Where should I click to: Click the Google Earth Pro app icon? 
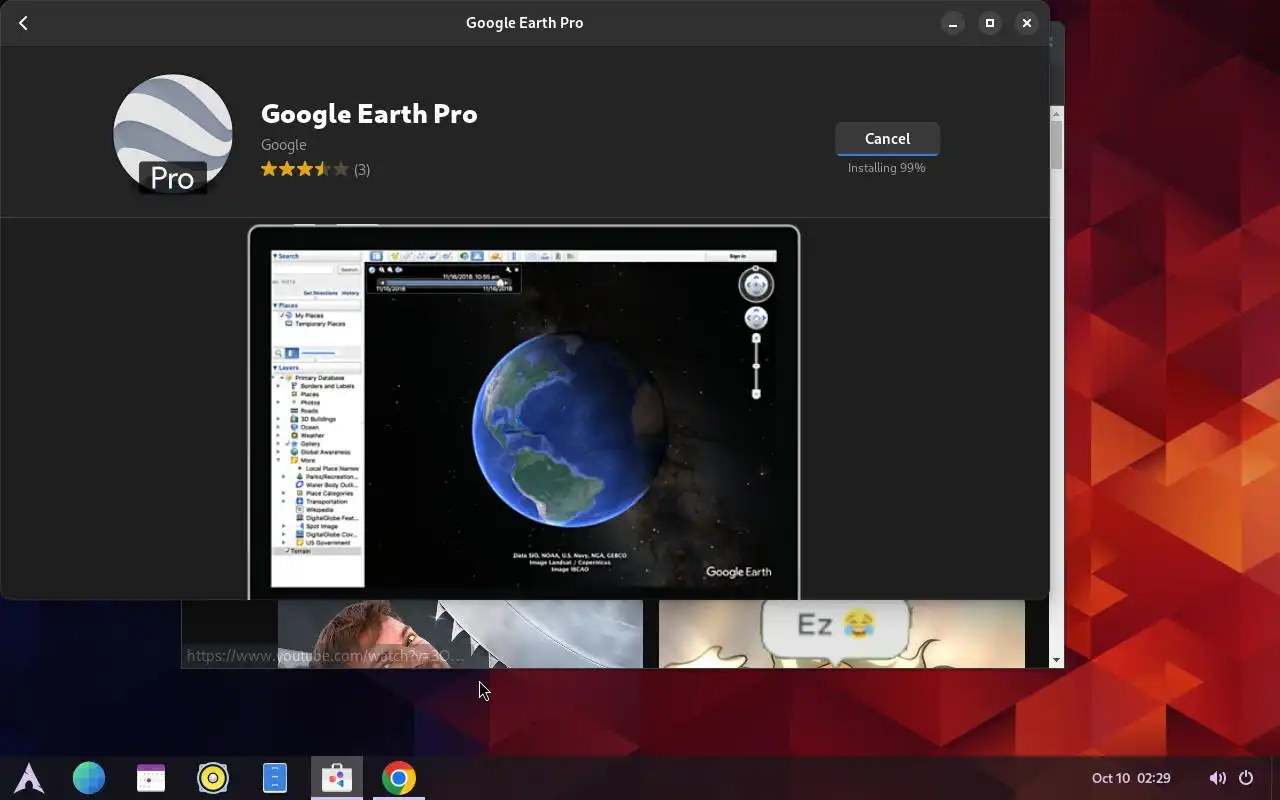(173, 134)
